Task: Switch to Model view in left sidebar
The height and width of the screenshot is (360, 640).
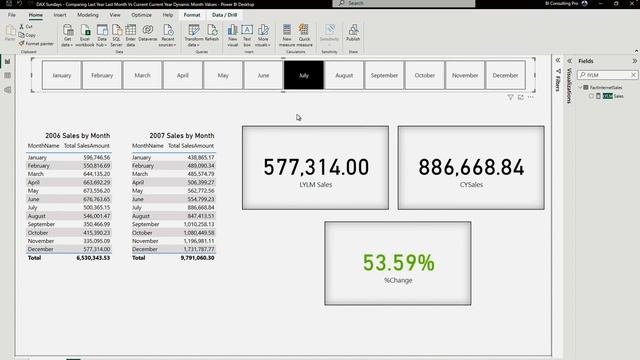Action: pyautogui.click(x=7, y=90)
